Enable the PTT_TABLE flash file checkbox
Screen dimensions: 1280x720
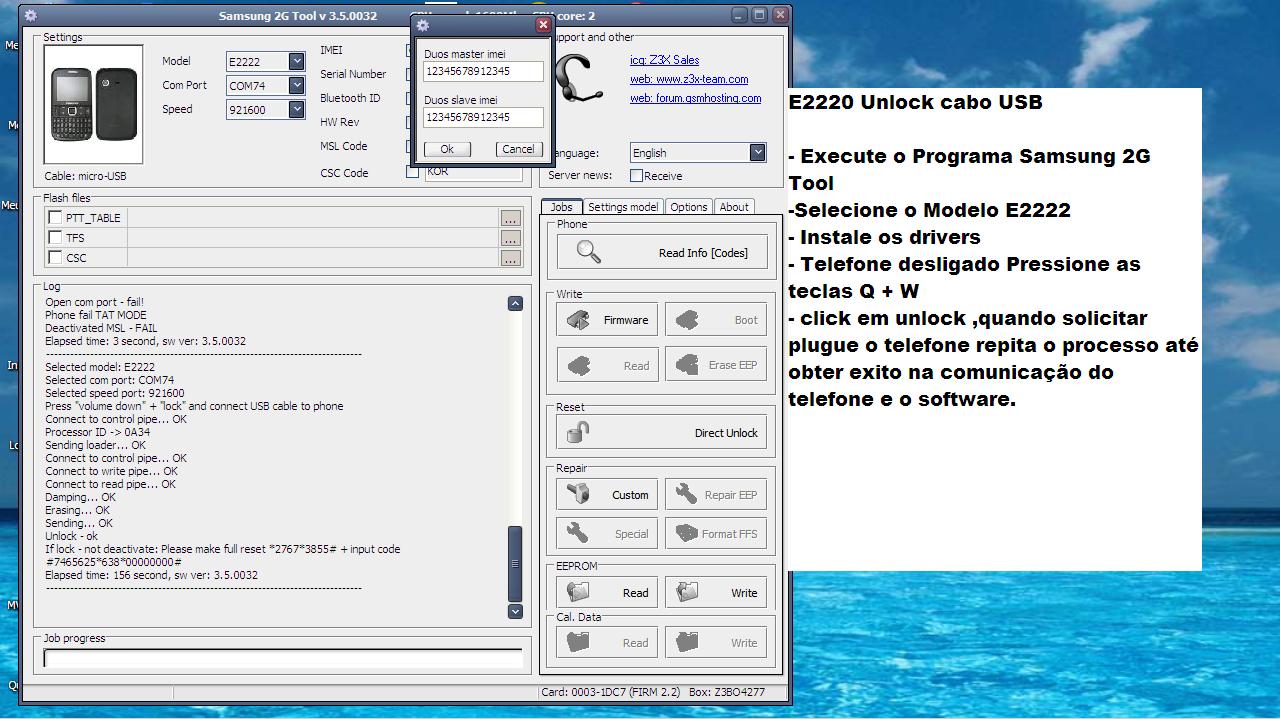coord(55,217)
